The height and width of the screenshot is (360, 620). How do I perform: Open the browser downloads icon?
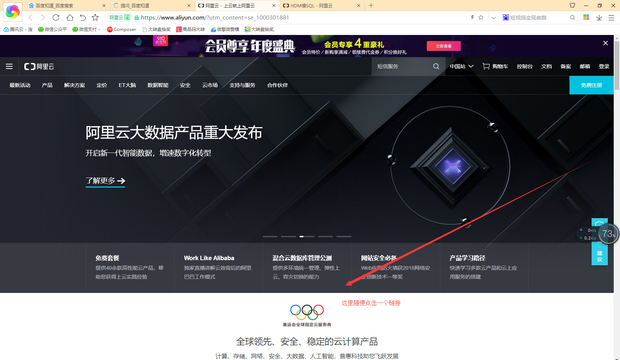(x=599, y=18)
